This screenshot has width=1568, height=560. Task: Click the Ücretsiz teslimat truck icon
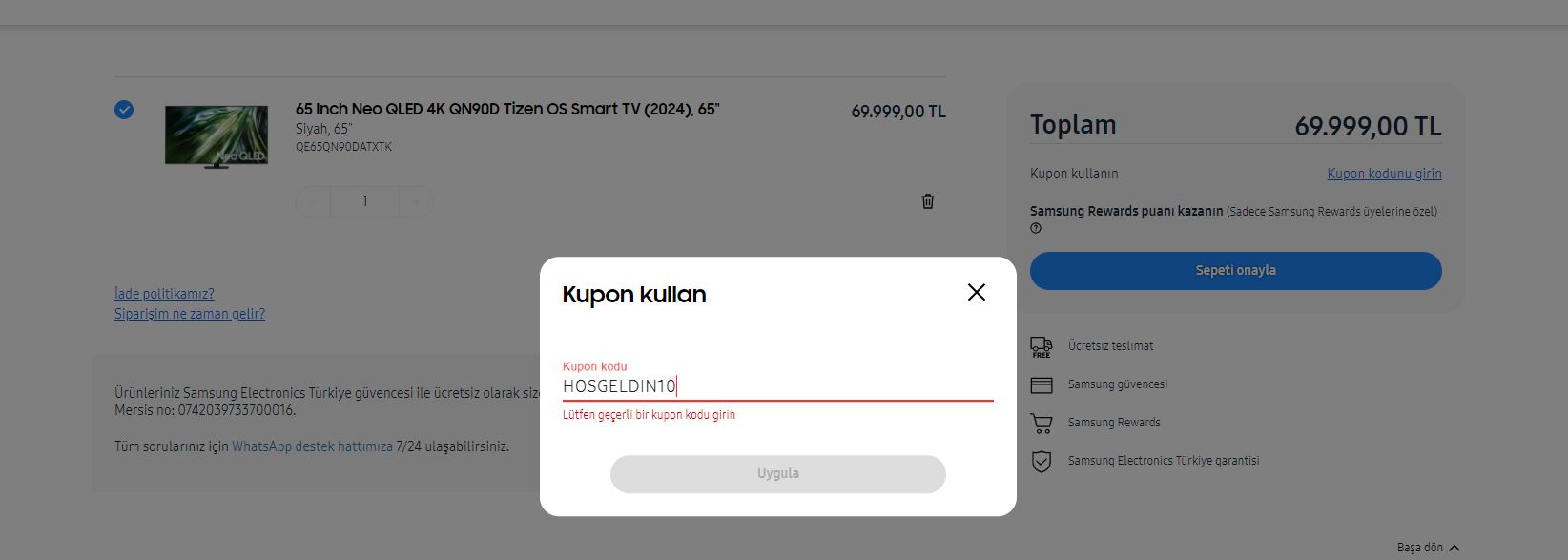point(1042,347)
